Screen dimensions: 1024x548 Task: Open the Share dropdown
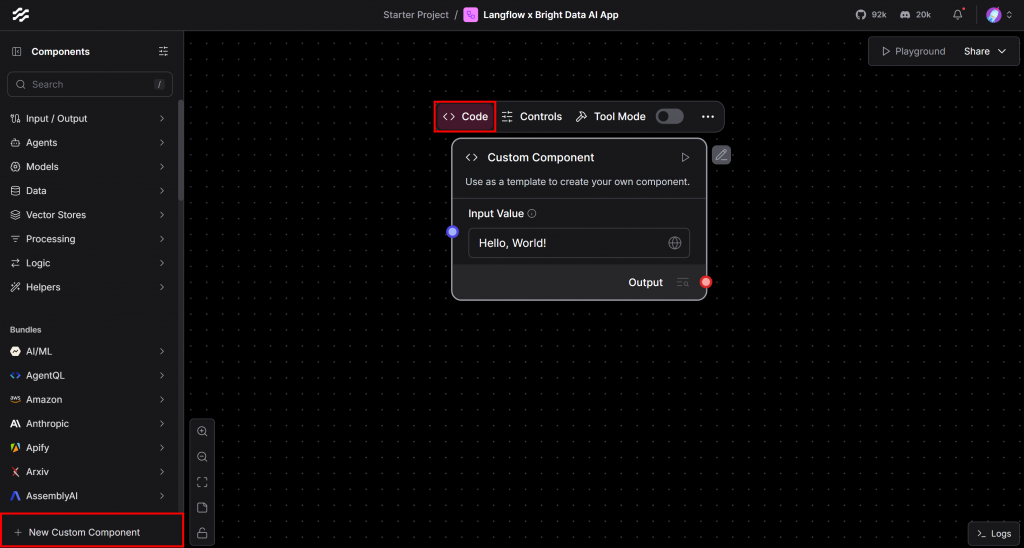[984, 51]
